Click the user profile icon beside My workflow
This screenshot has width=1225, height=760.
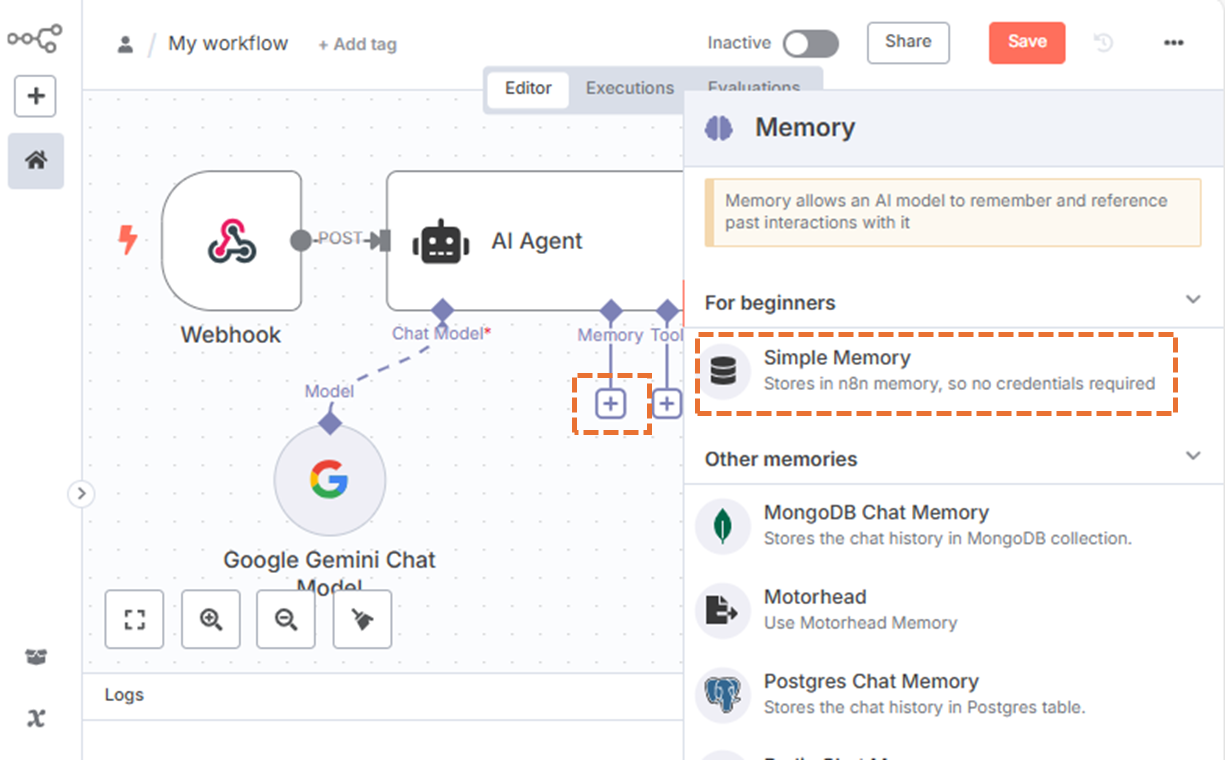pos(125,44)
